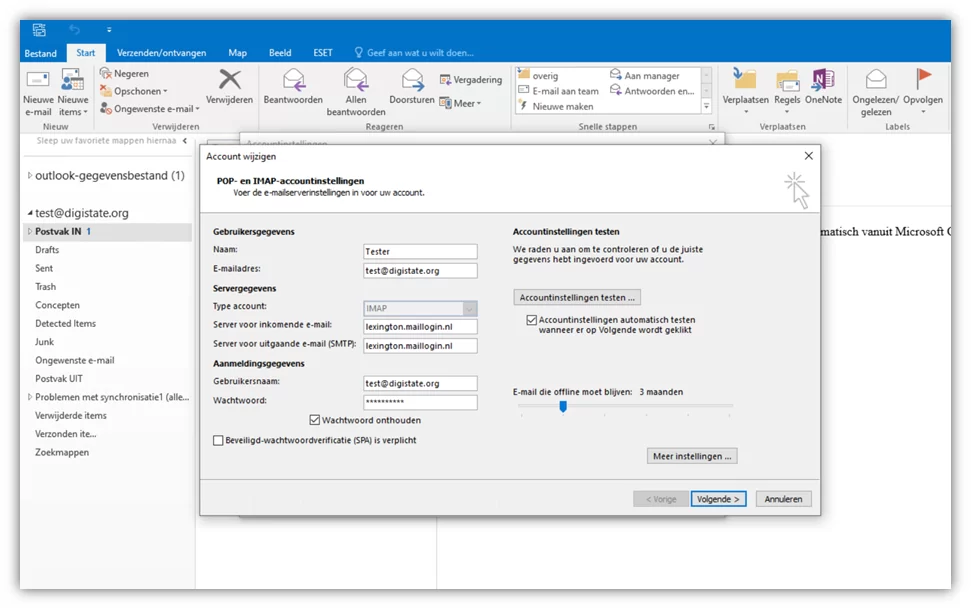
Task: Switch to Verzenden/ontvangen tab
Action: click(x=162, y=53)
